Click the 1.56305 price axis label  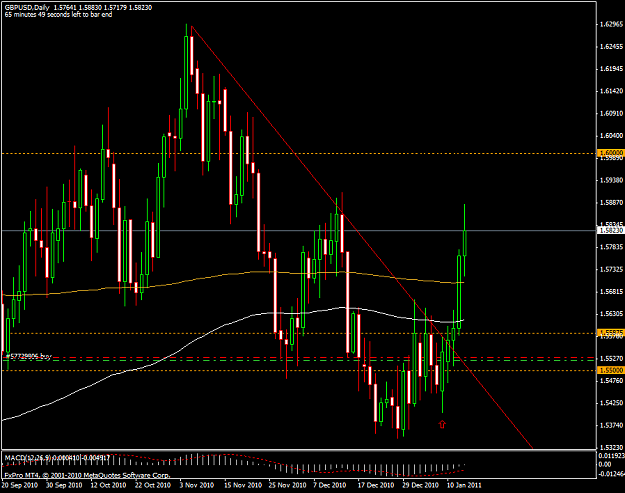[x=611, y=314]
